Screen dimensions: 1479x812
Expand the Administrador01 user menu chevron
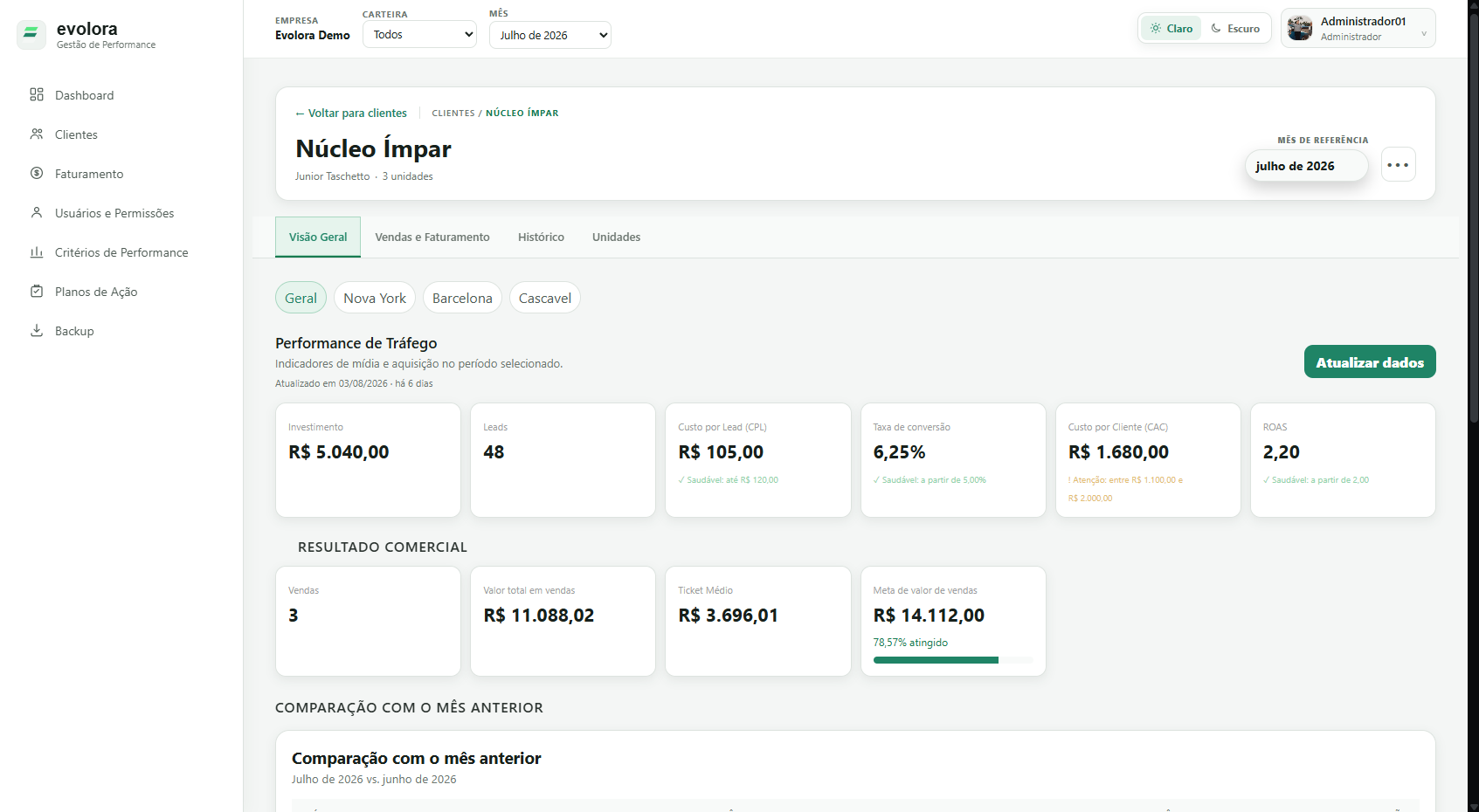(x=1424, y=34)
